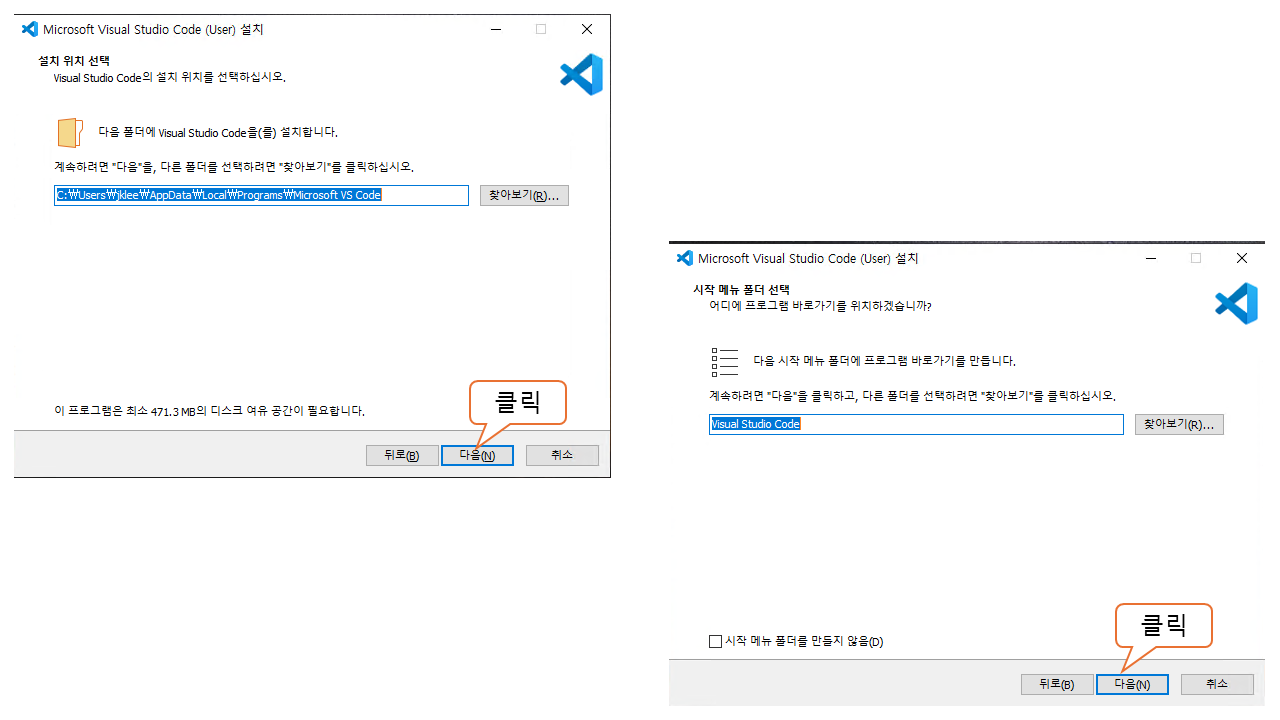Open 찾아보기(R)... next to the Visual Studio Code folder field
The height and width of the screenshot is (720, 1280).
[x=1180, y=424]
